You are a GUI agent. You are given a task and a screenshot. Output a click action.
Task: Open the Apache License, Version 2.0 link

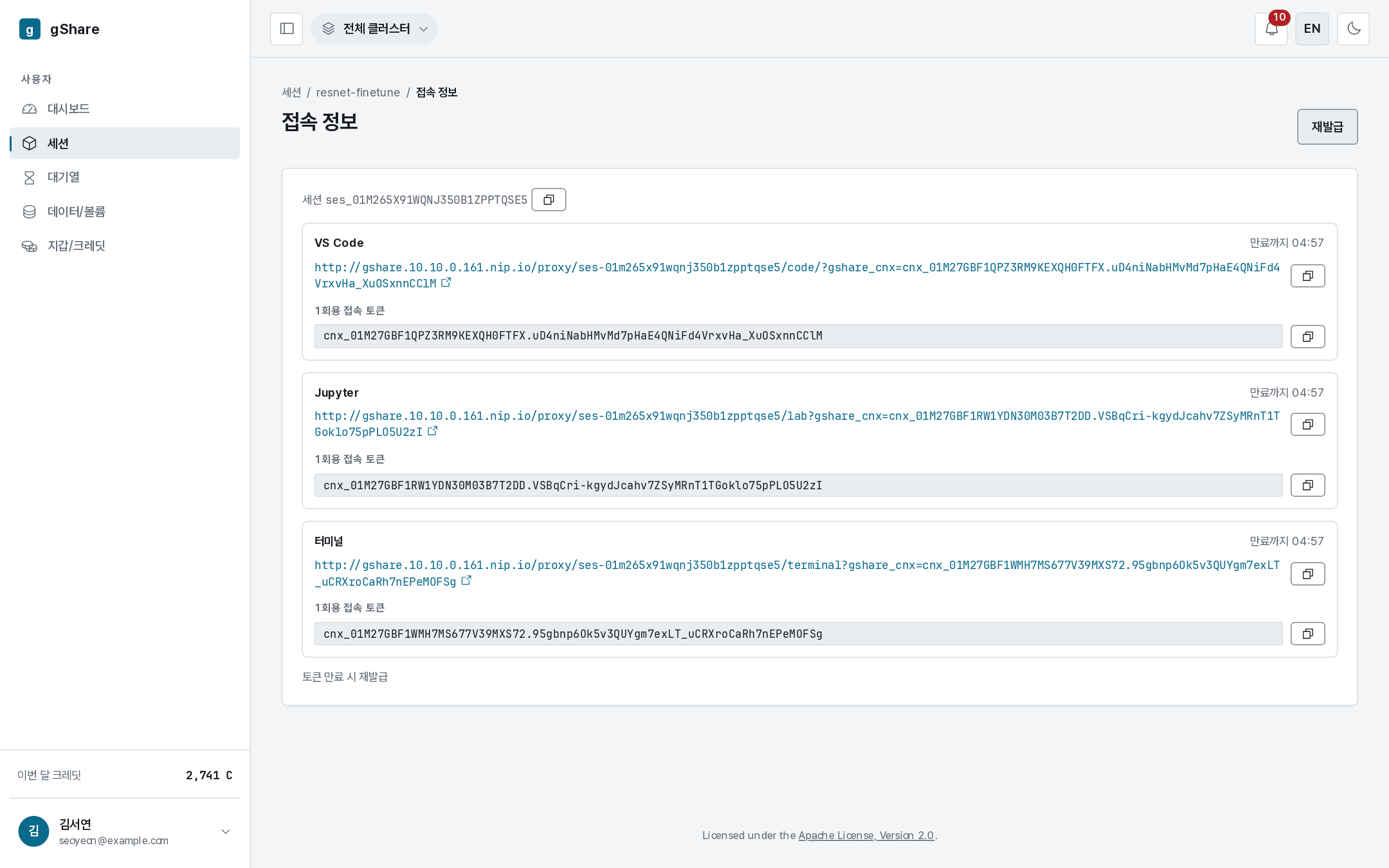pos(866,835)
